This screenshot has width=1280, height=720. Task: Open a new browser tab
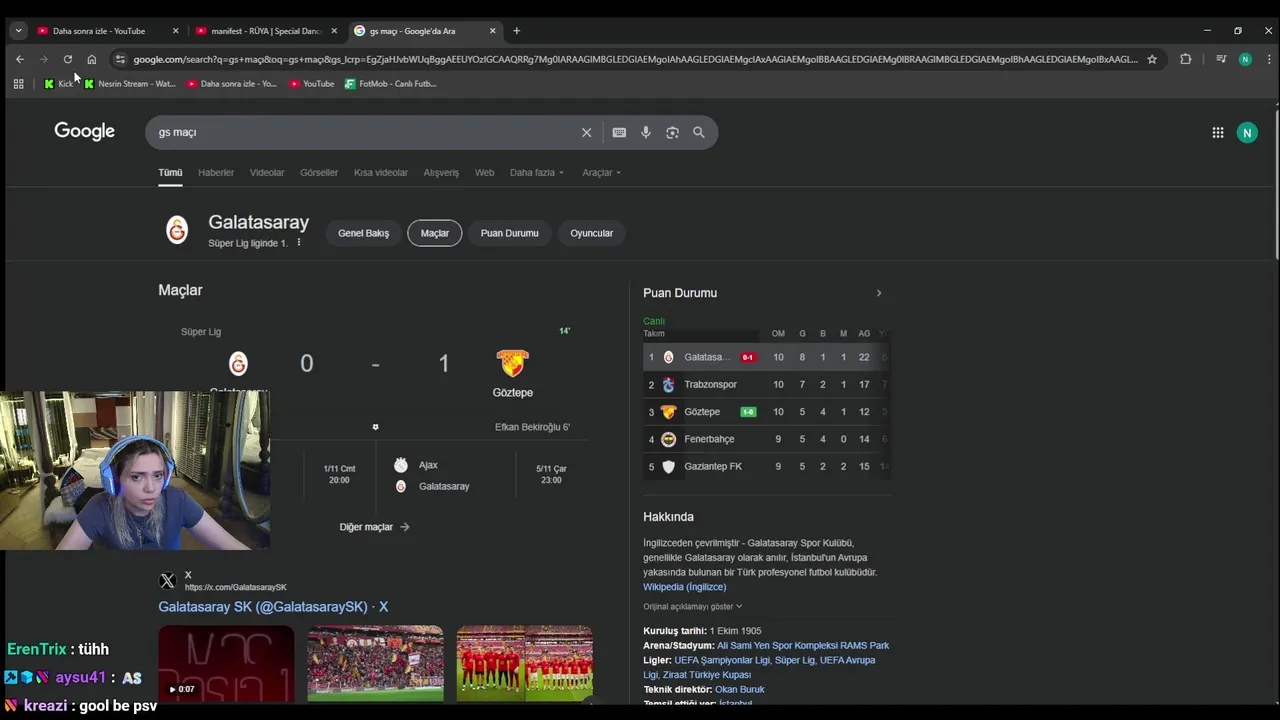[516, 31]
